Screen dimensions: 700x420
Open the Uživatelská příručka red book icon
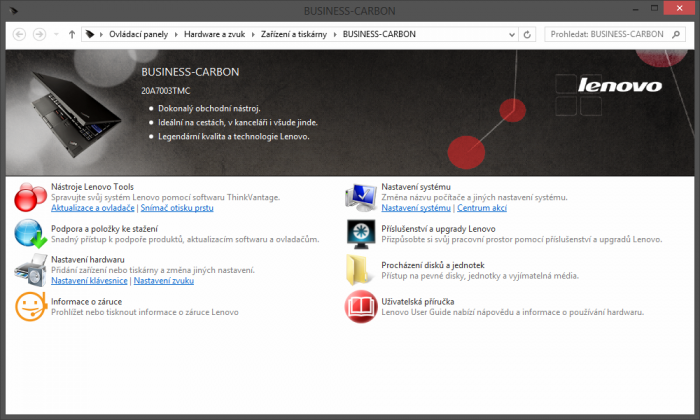pyautogui.click(x=360, y=306)
